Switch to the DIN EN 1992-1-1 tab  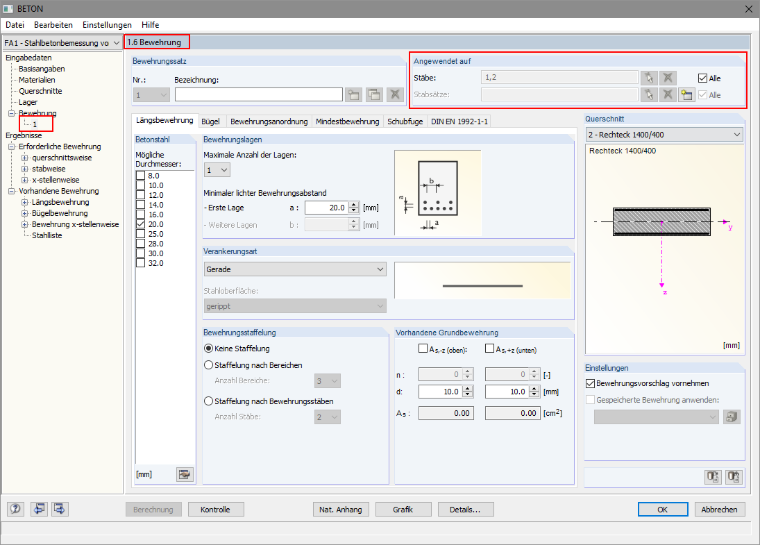[x=459, y=121]
